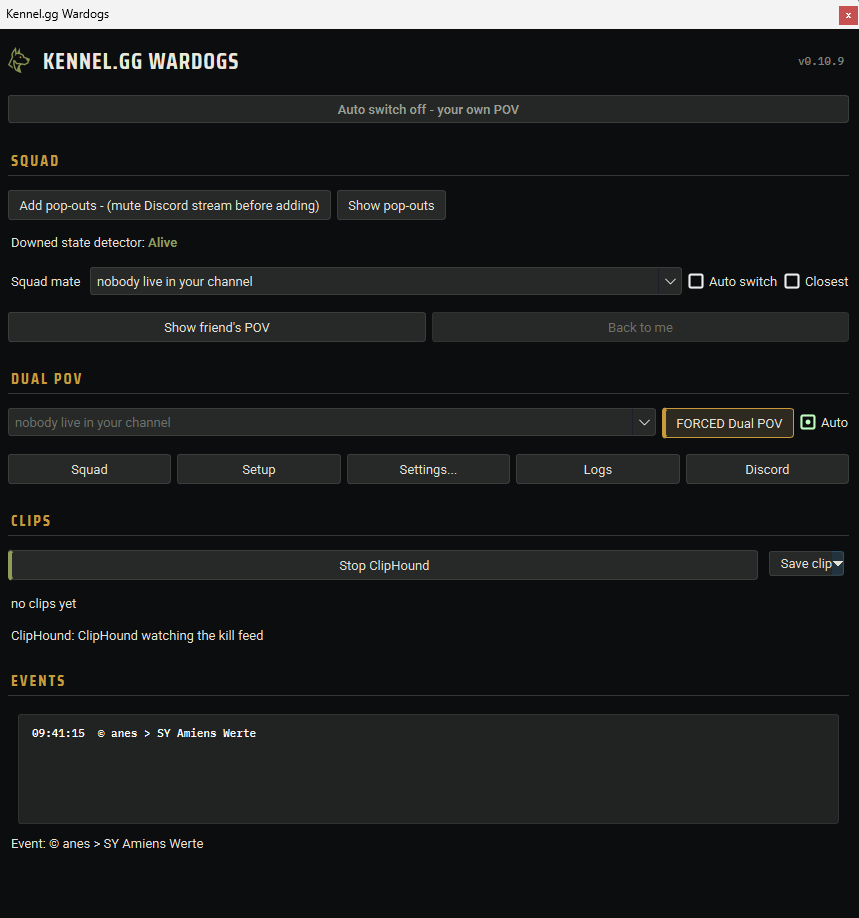
Task: Click the Downed state detector Alive status
Action: [x=162, y=242]
